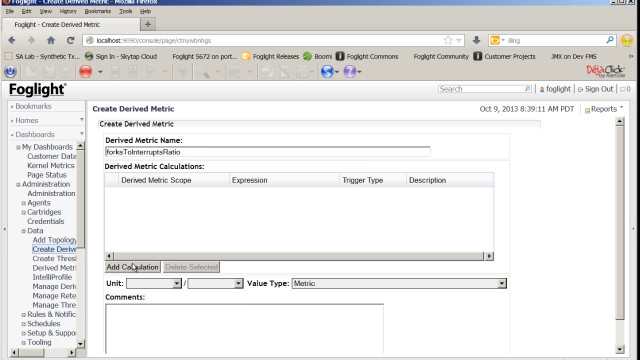Click the Delete Selected button

pos(191,267)
